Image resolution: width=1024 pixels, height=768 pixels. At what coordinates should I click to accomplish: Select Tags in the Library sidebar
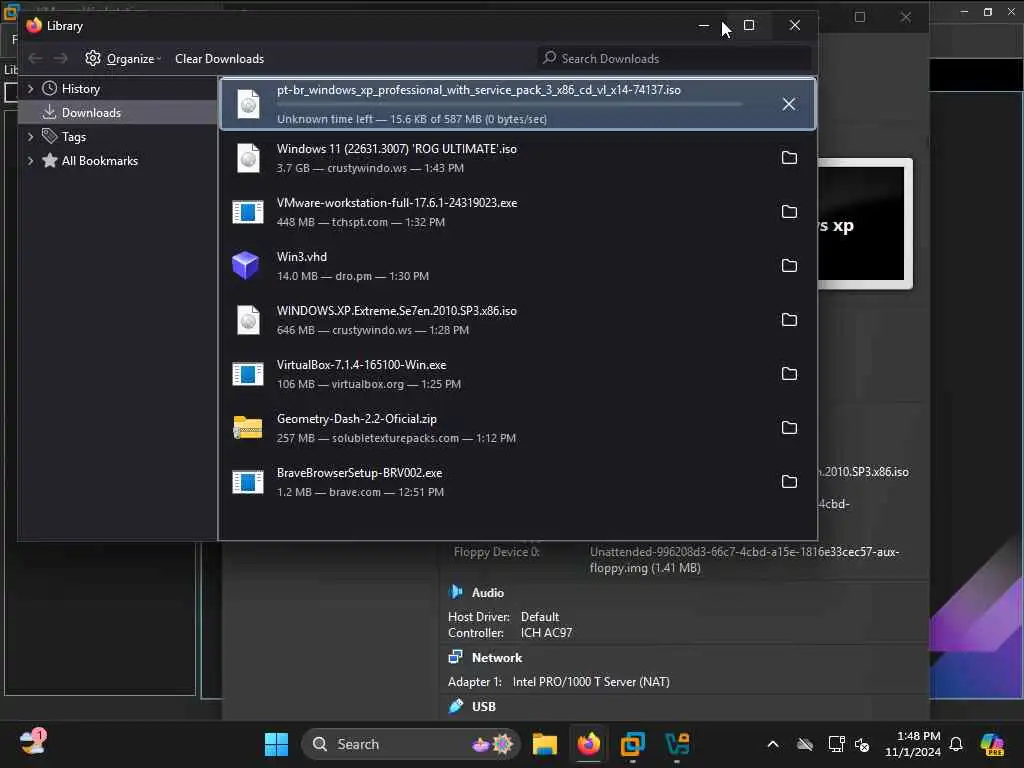[74, 136]
